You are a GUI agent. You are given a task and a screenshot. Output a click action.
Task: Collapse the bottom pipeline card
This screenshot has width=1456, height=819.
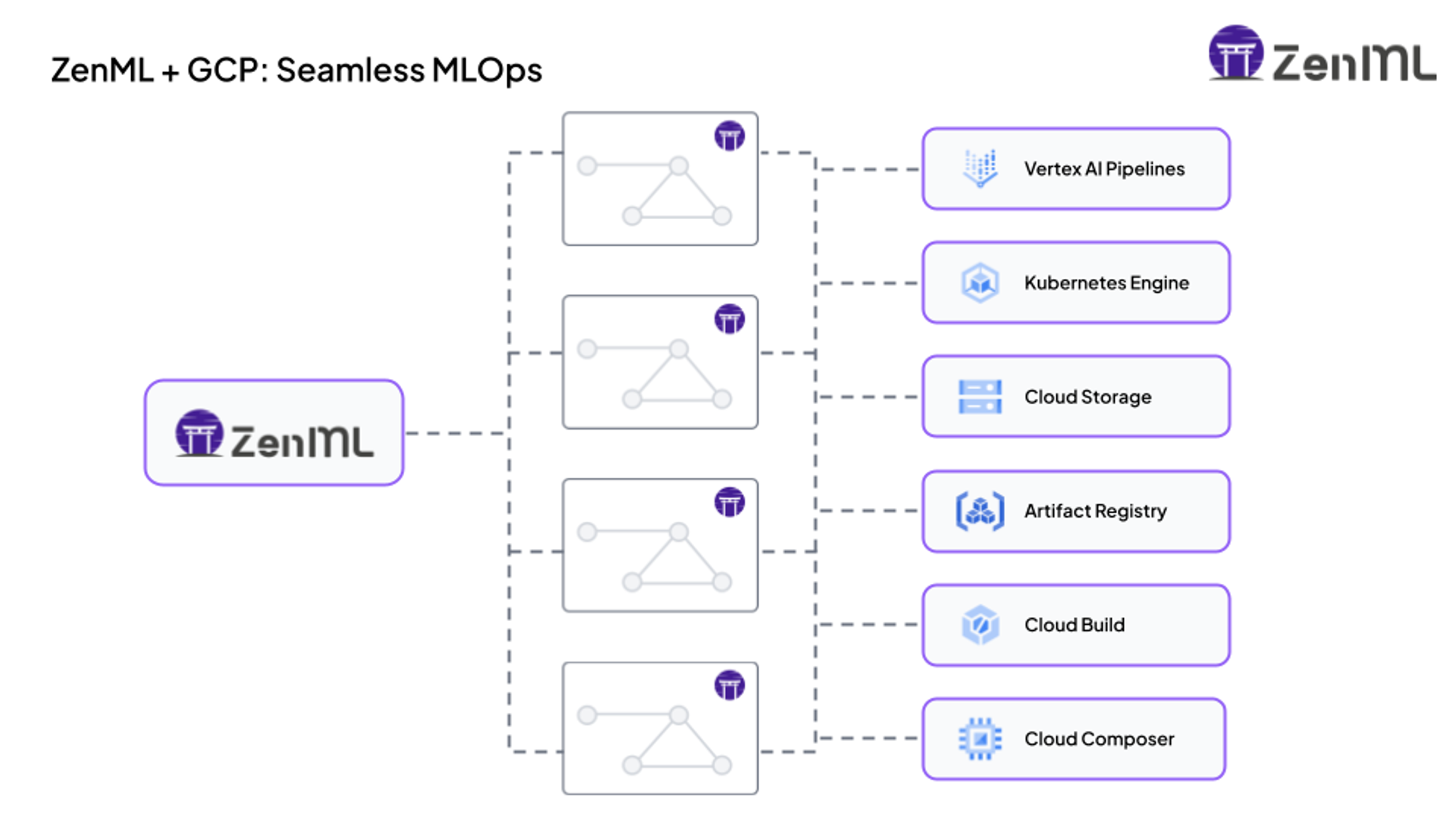[x=659, y=728]
